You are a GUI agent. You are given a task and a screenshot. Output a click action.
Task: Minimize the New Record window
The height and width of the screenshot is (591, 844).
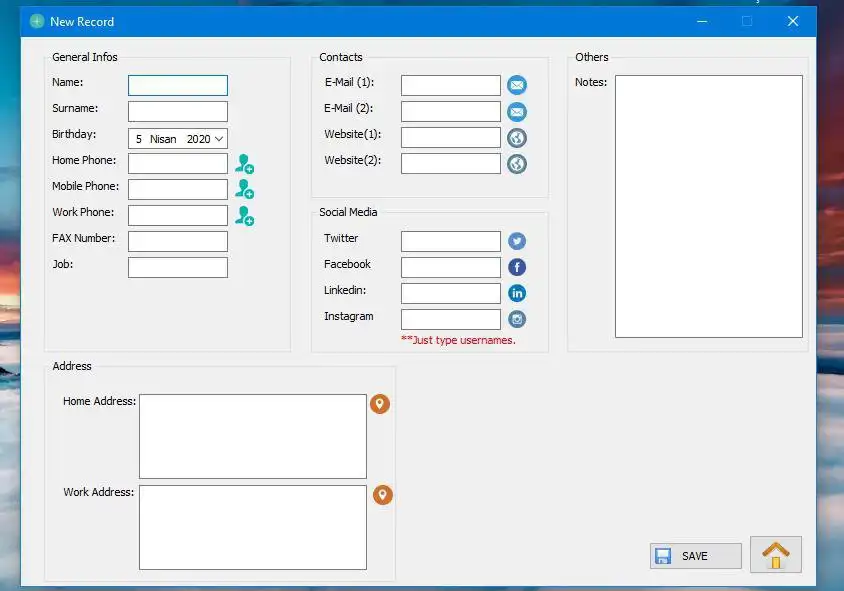(702, 22)
